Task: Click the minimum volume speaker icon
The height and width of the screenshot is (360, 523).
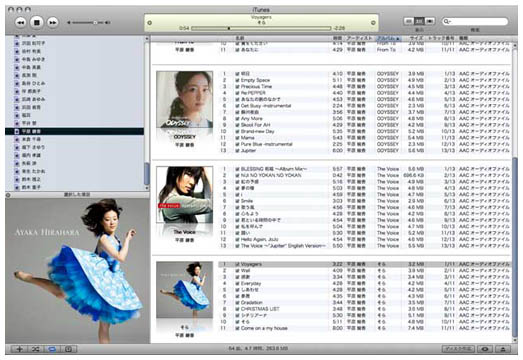Action: click(69, 22)
